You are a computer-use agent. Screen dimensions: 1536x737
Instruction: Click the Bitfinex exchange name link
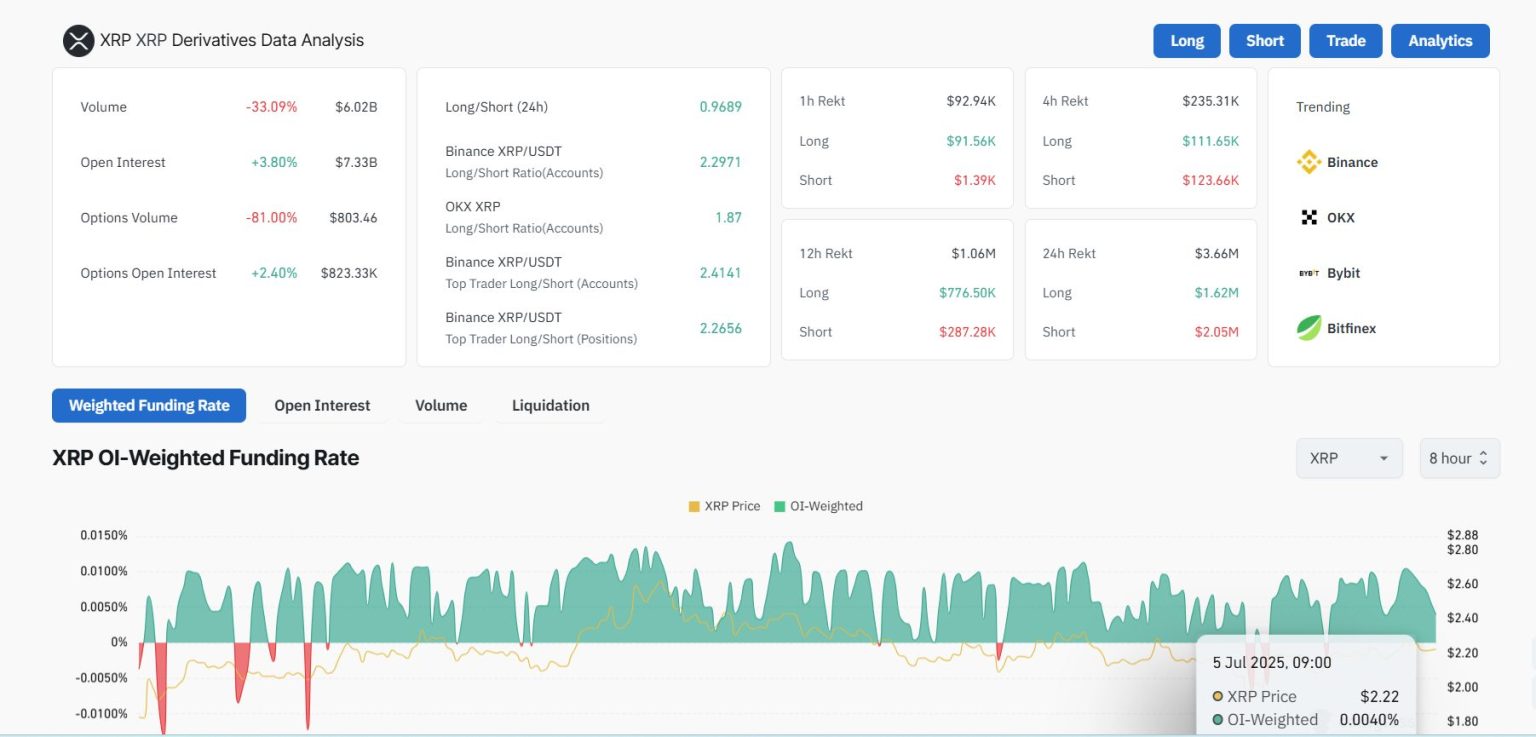[1351, 328]
